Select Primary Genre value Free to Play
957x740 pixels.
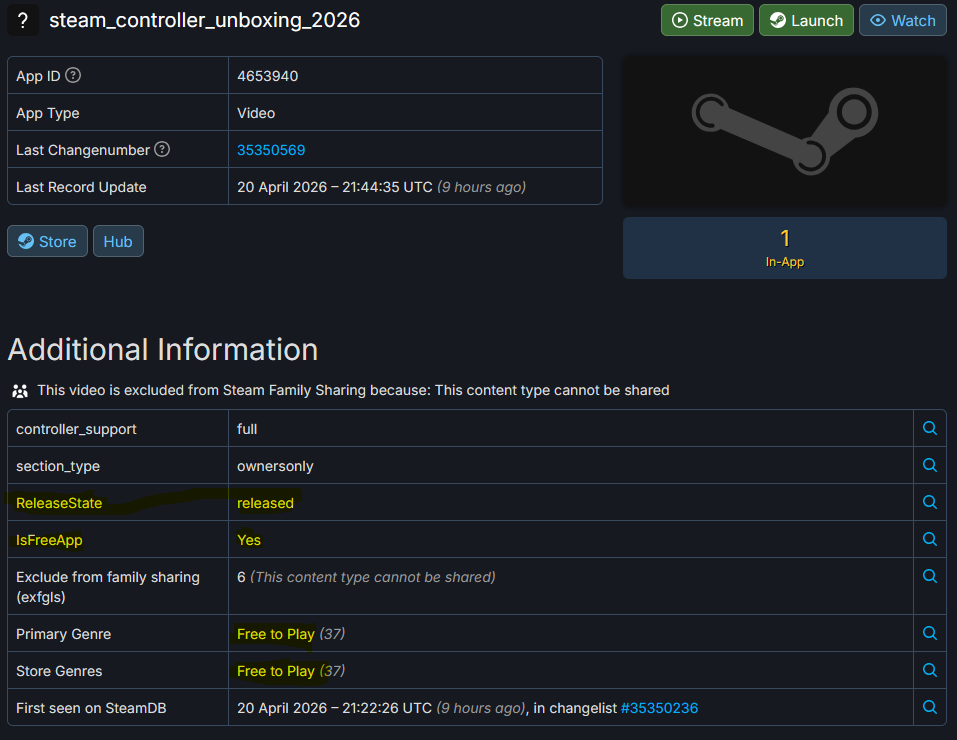276,634
